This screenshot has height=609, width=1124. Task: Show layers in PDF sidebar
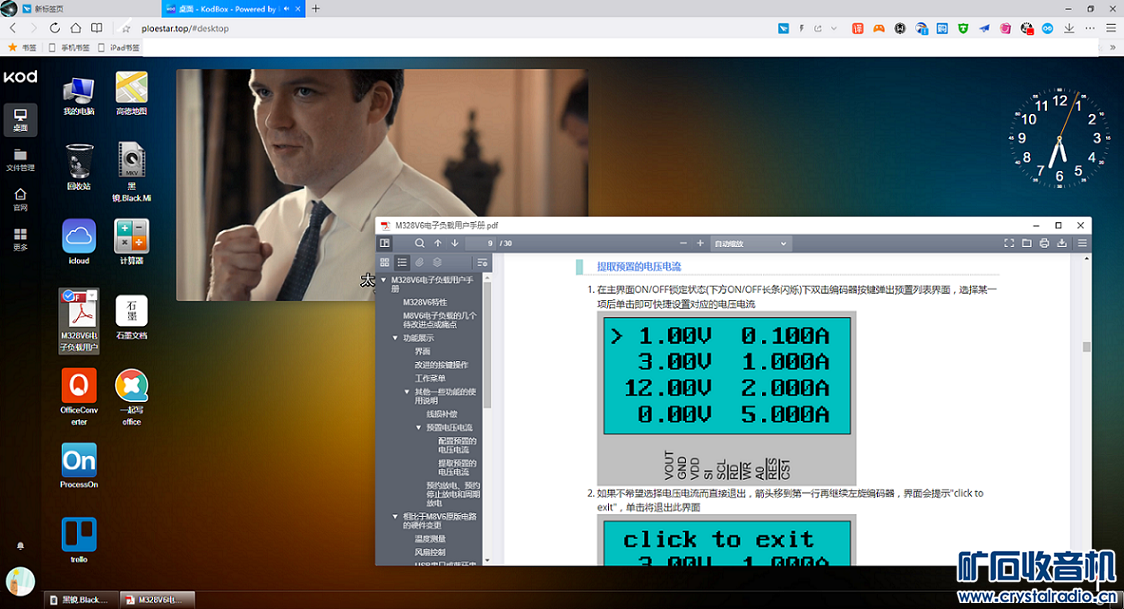tap(437, 262)
